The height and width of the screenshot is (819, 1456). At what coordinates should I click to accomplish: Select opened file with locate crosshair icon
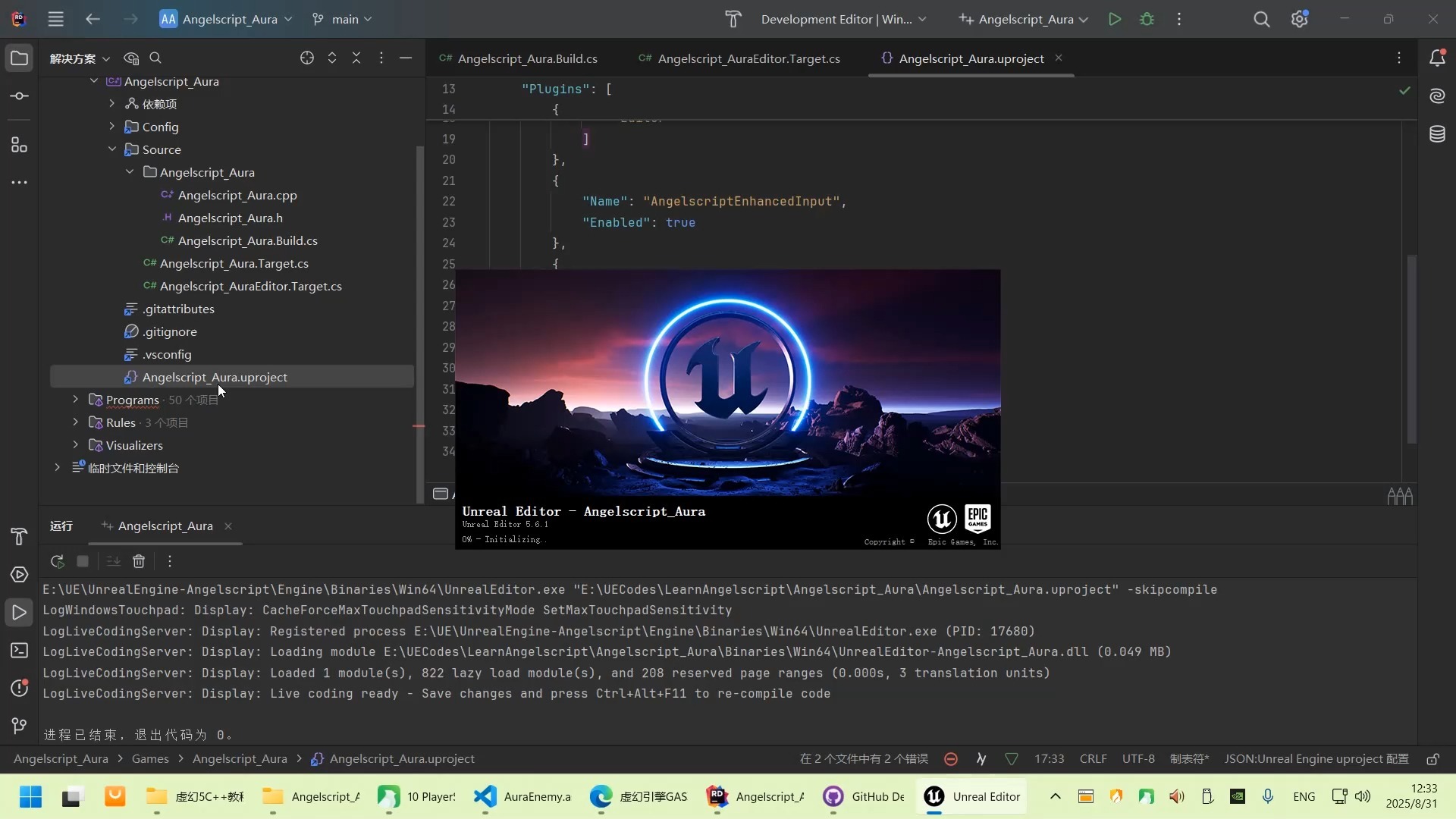click(x=307, y=58)
